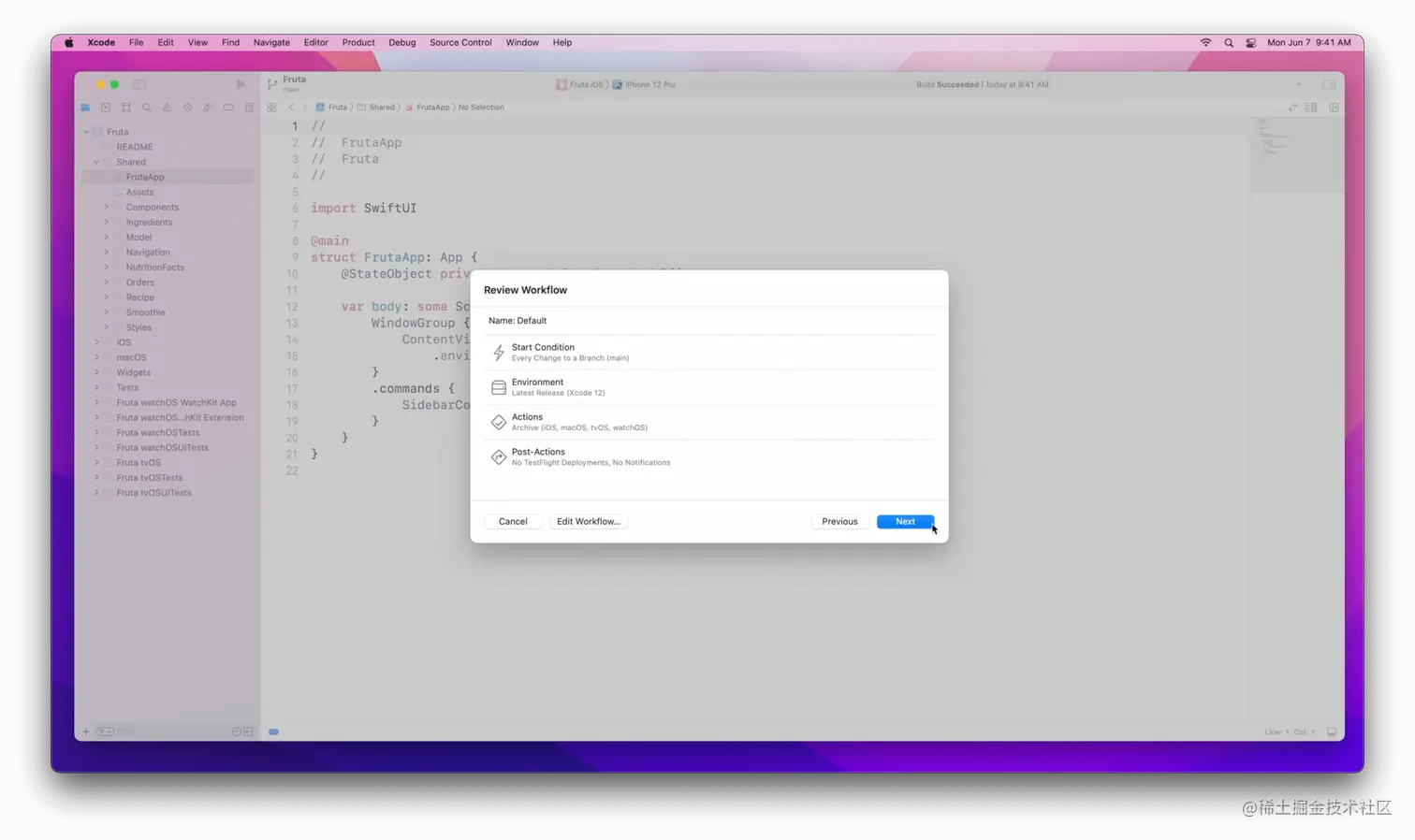Screen dimensions: 1415x840
Task: Expand the NutritionFacts group
Action: pos(107,267)
